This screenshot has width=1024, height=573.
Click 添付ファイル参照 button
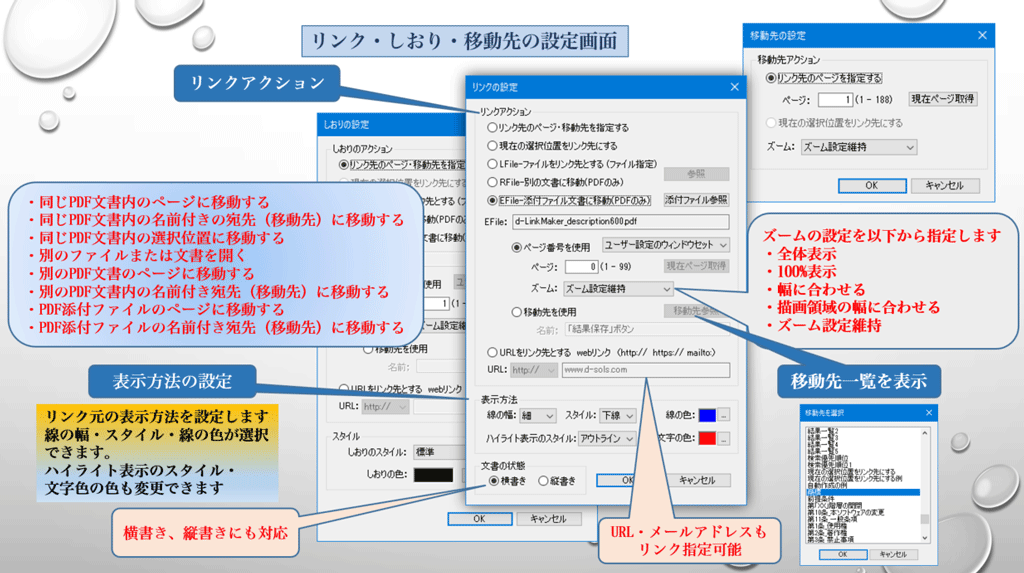click(x=696, y=199)
